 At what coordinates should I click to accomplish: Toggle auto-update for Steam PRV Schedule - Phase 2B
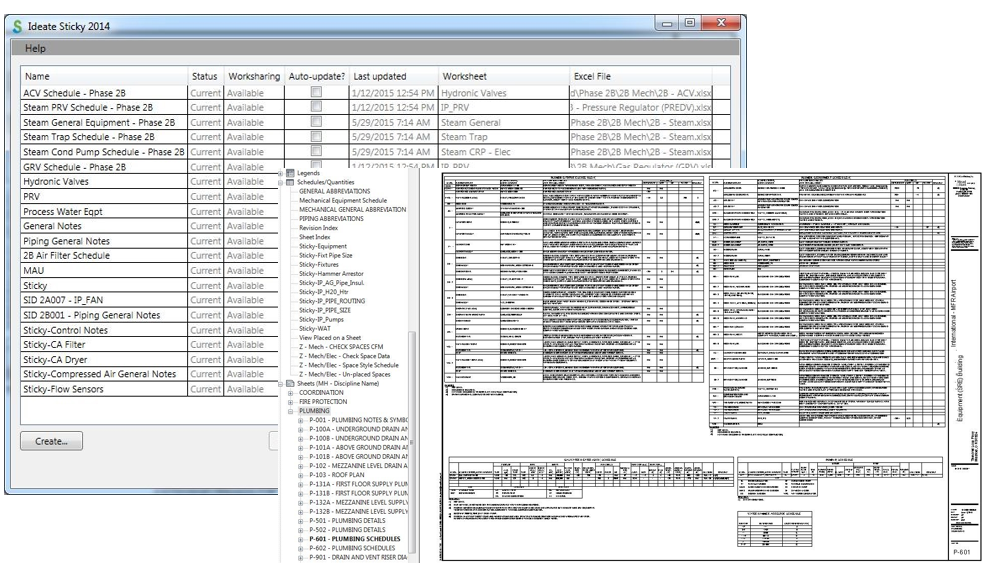click(x=316, y=107)
